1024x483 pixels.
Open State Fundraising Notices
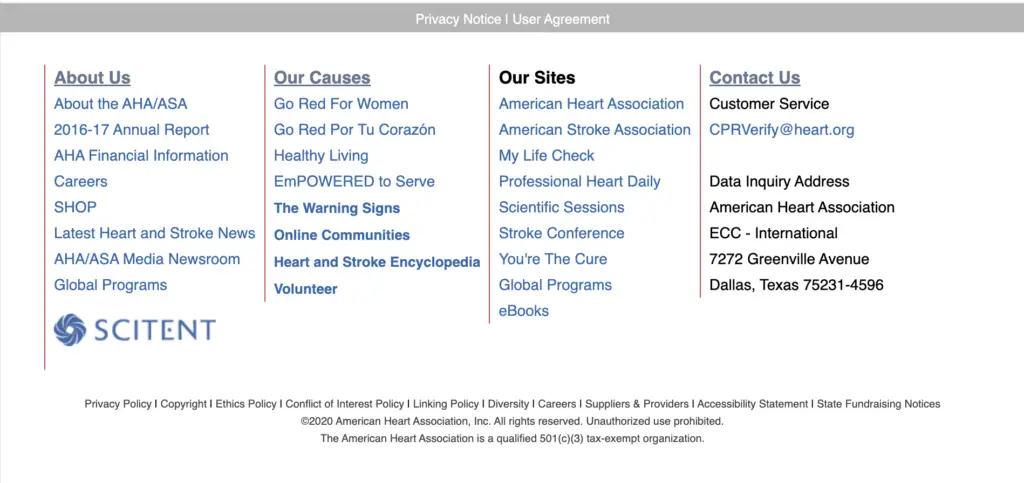coord(879,404)
